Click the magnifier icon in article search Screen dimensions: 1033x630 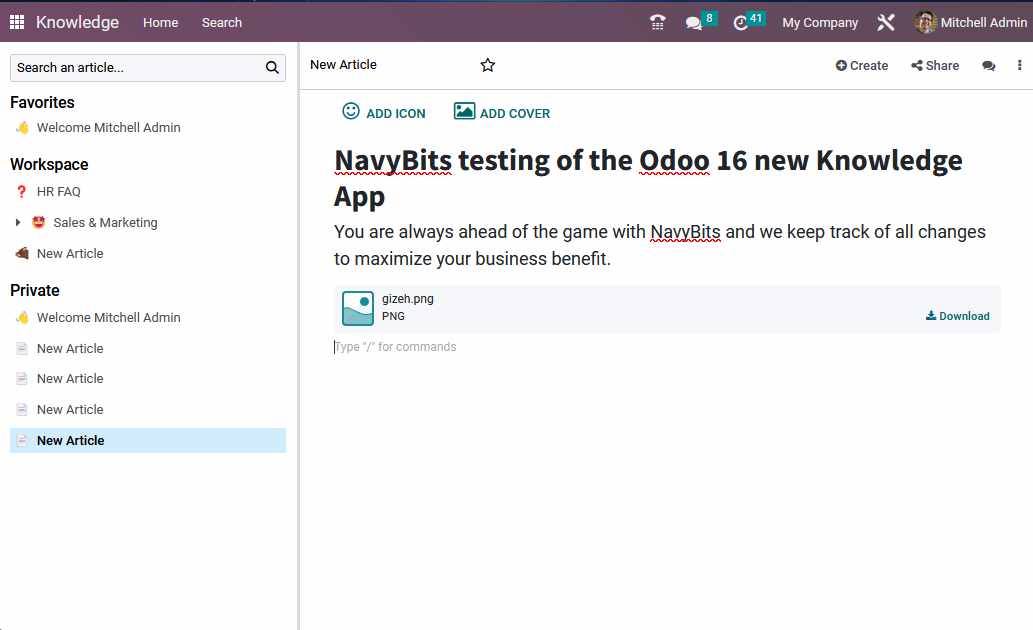[272, 67]
